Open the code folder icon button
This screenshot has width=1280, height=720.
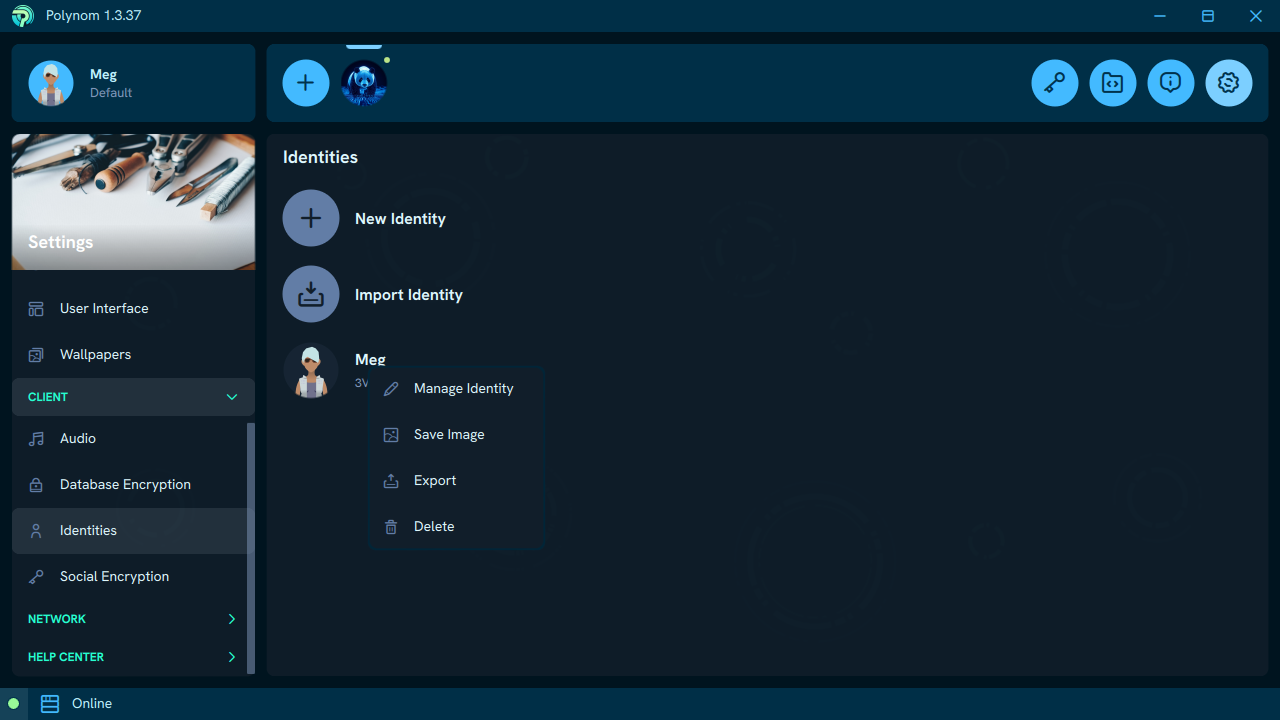pyautogui.click(x=1112, y=83)
